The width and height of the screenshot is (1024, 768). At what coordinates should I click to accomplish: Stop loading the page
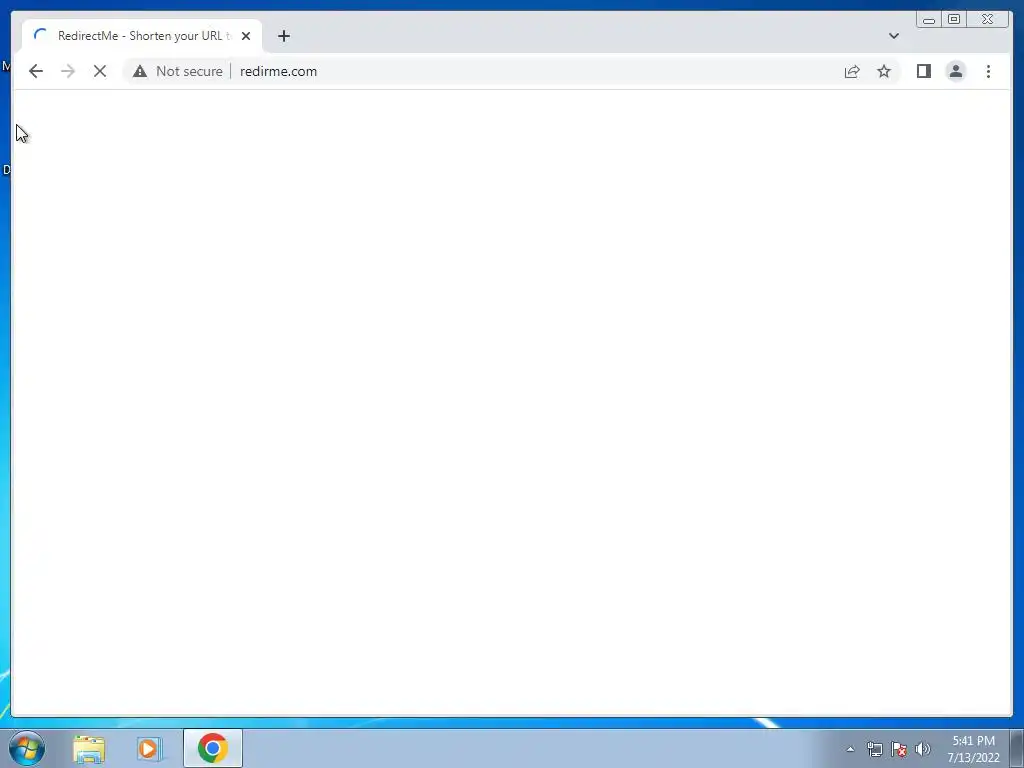pos(100,71)
